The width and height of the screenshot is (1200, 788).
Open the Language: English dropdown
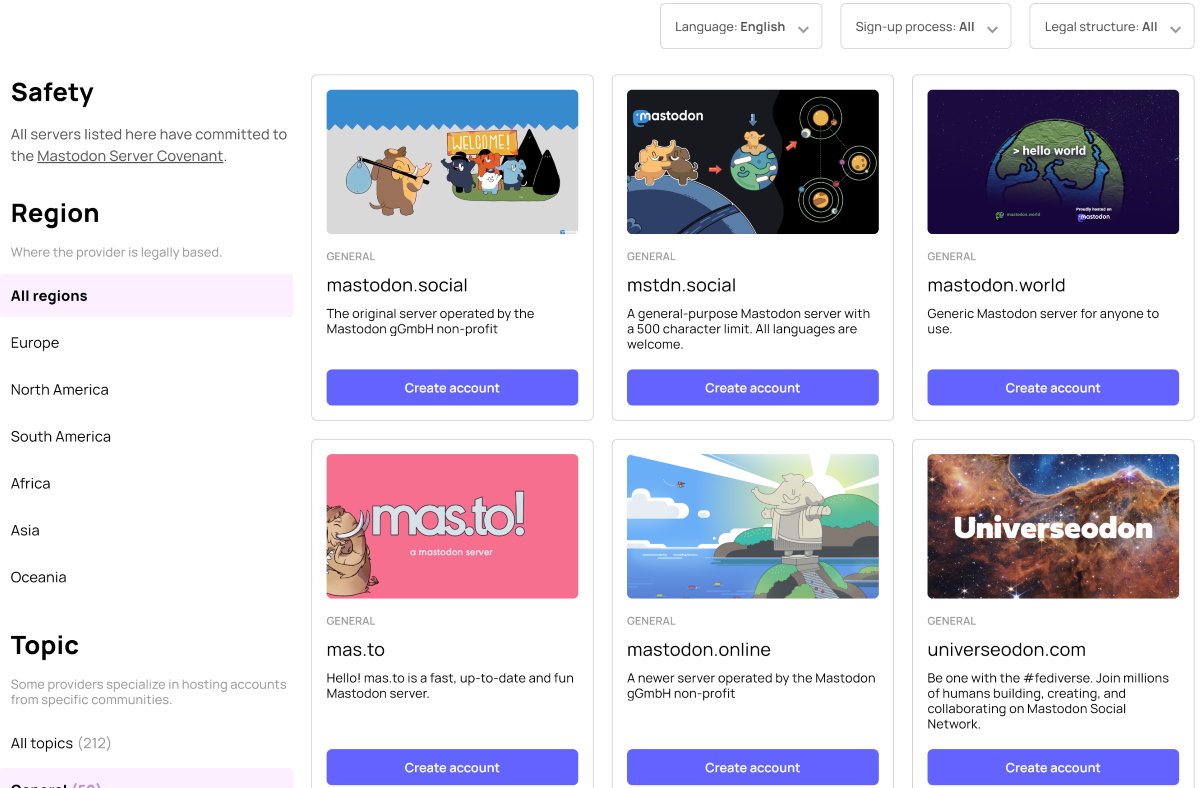741,27
